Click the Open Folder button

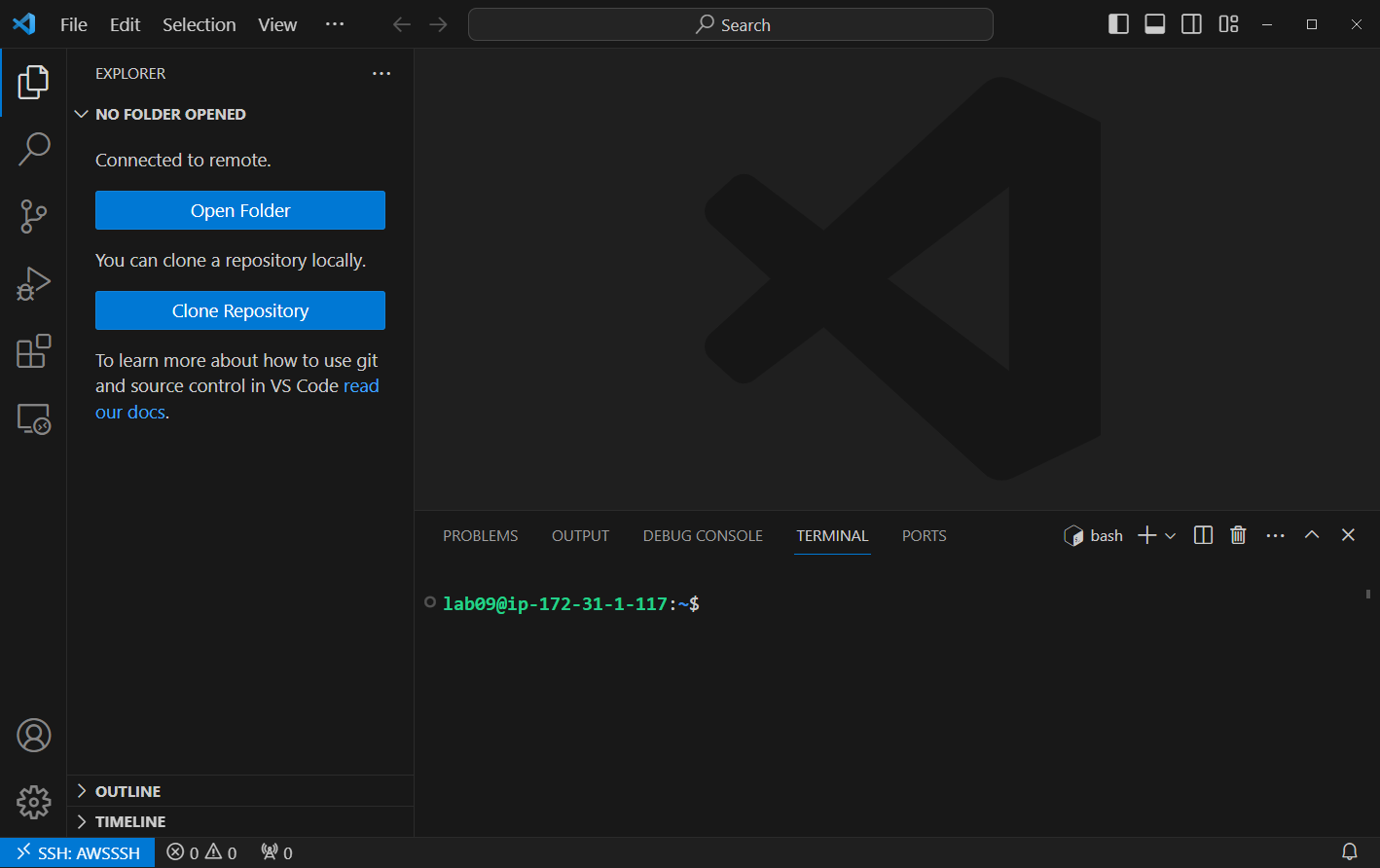[x=240, y=210]
